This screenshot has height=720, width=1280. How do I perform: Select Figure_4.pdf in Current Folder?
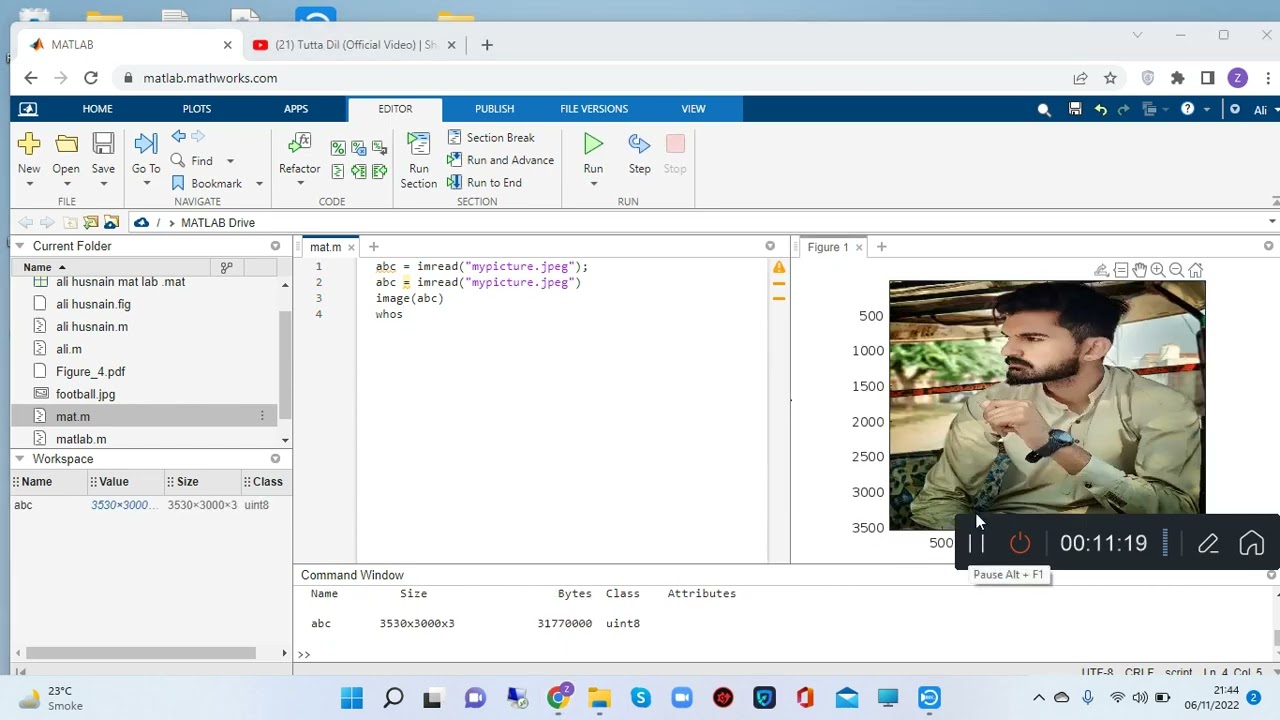(x=90, y=372)
